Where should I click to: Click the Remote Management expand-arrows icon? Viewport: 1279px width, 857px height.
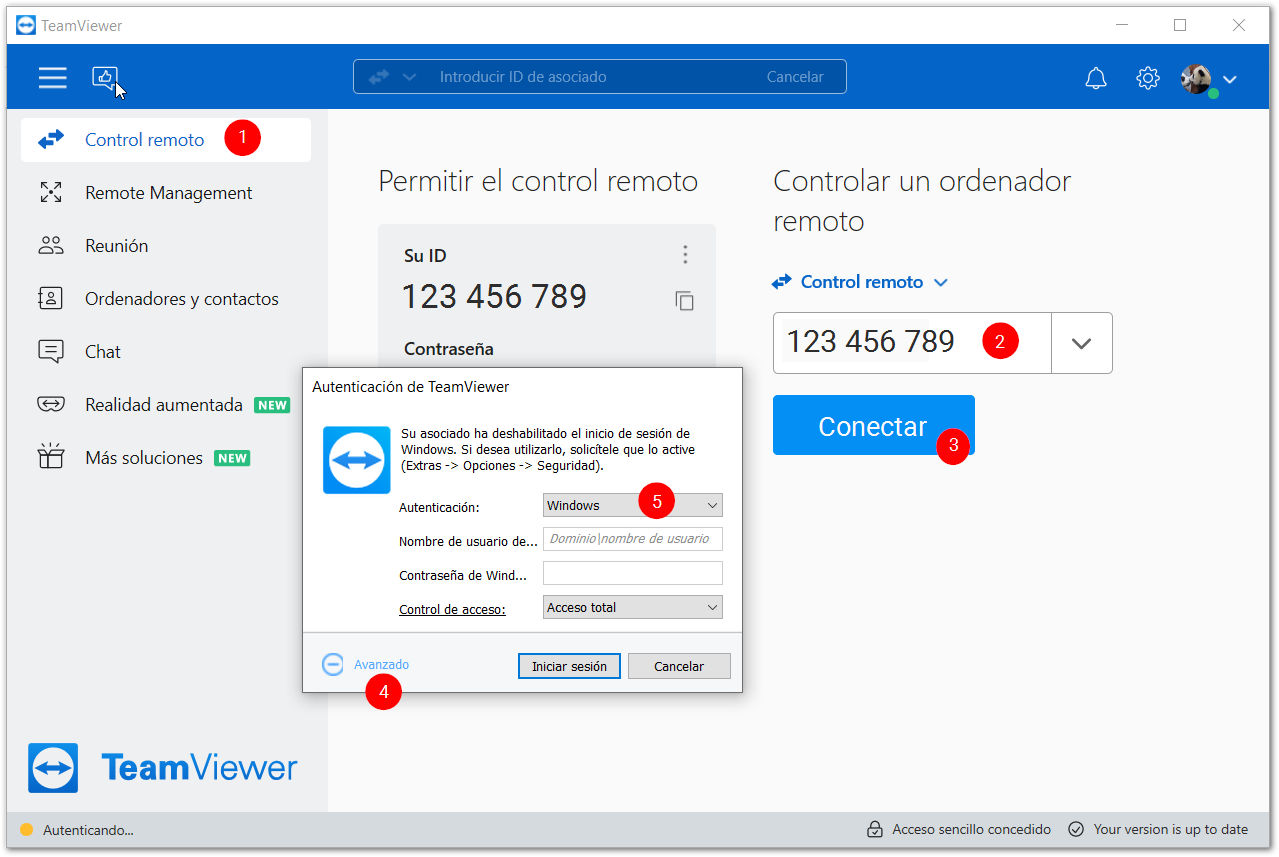click(x=51, y=193)
